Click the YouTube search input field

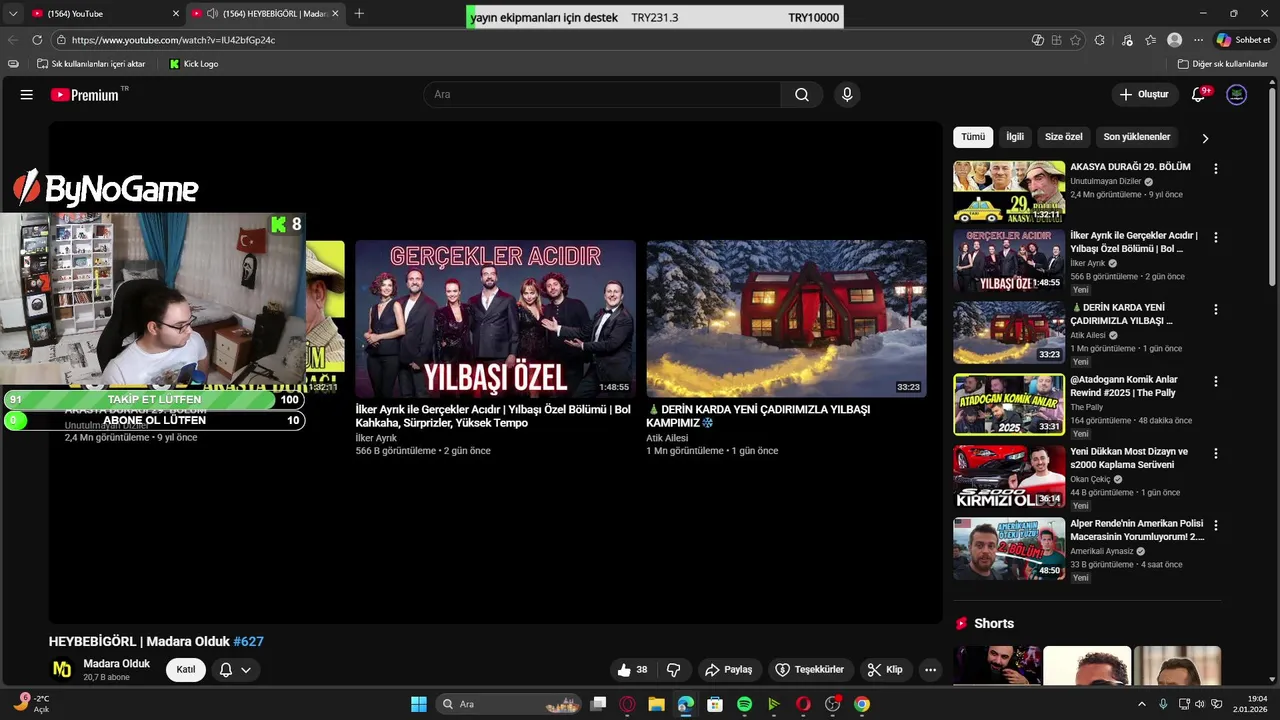coord(602,95)
